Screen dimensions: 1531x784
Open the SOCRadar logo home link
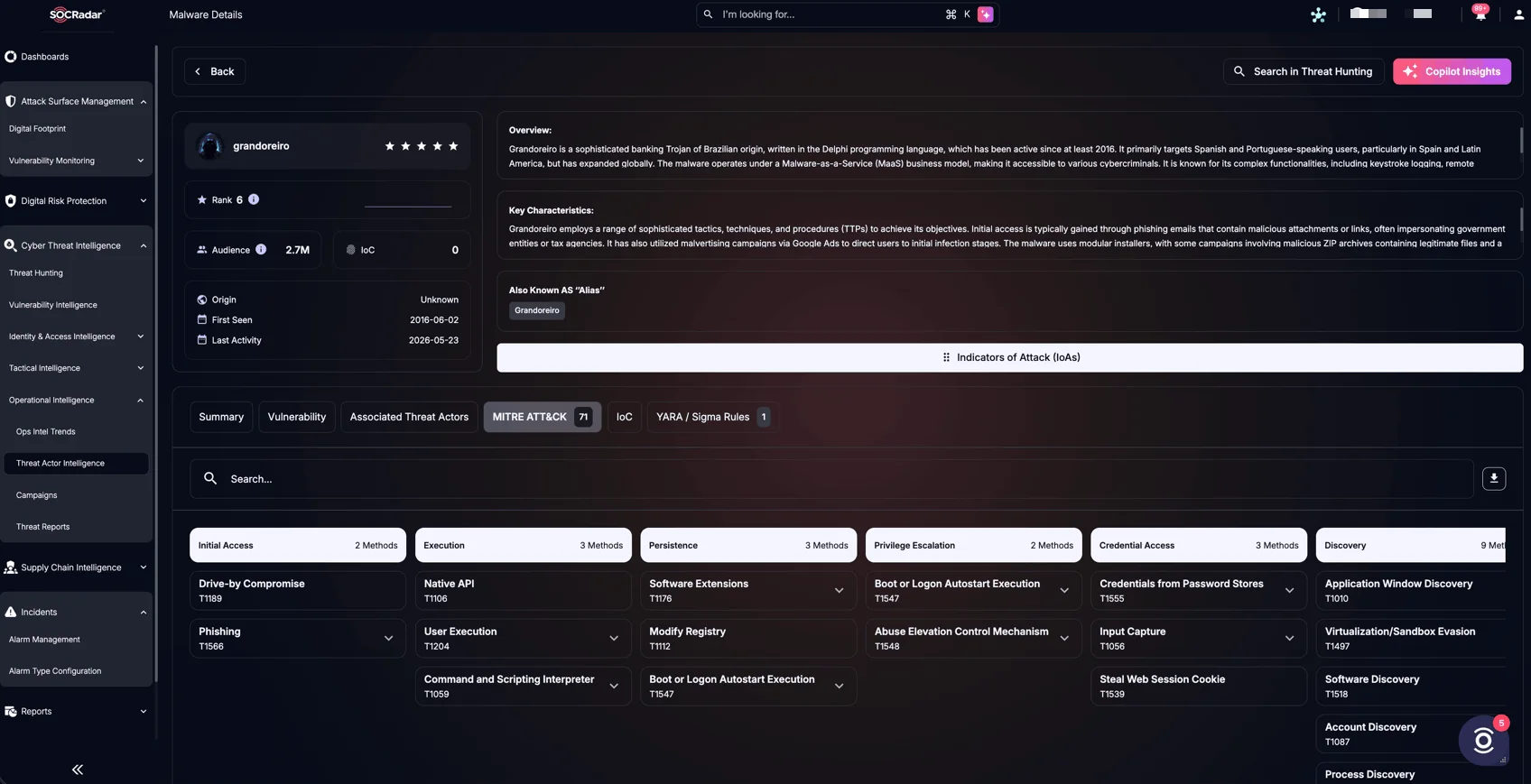click(x=77, y=14)
